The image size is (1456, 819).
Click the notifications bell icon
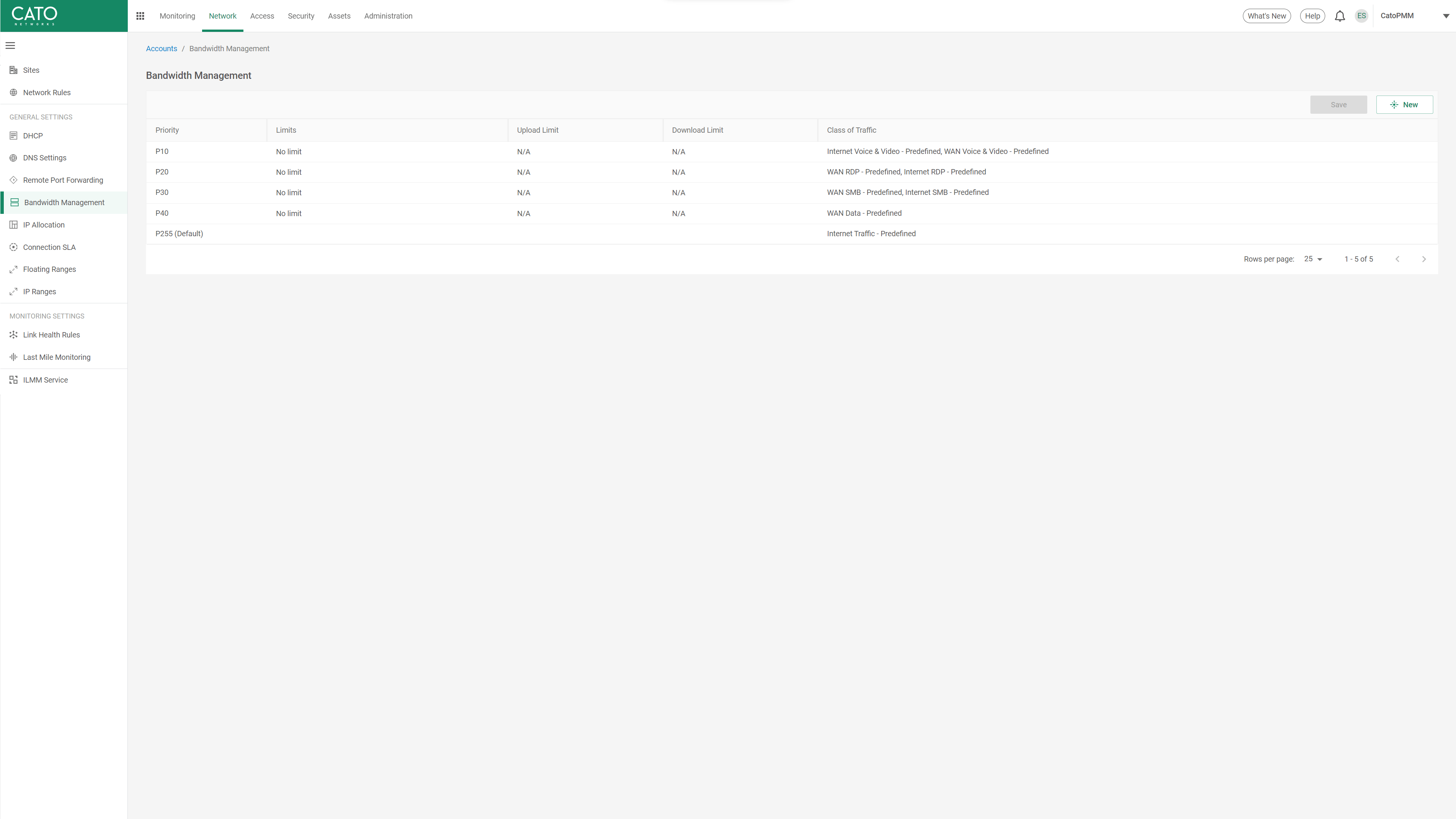pos(1340,16)
